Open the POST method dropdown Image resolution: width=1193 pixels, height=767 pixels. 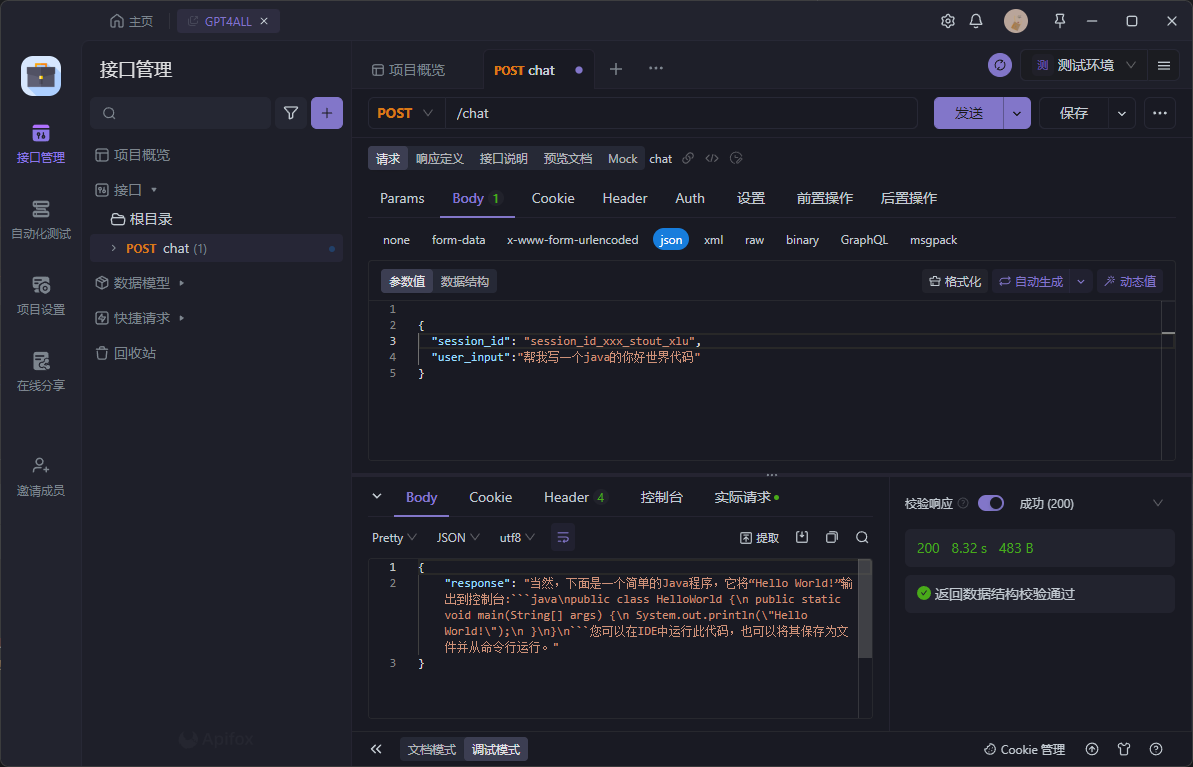(x=406, y=113)
